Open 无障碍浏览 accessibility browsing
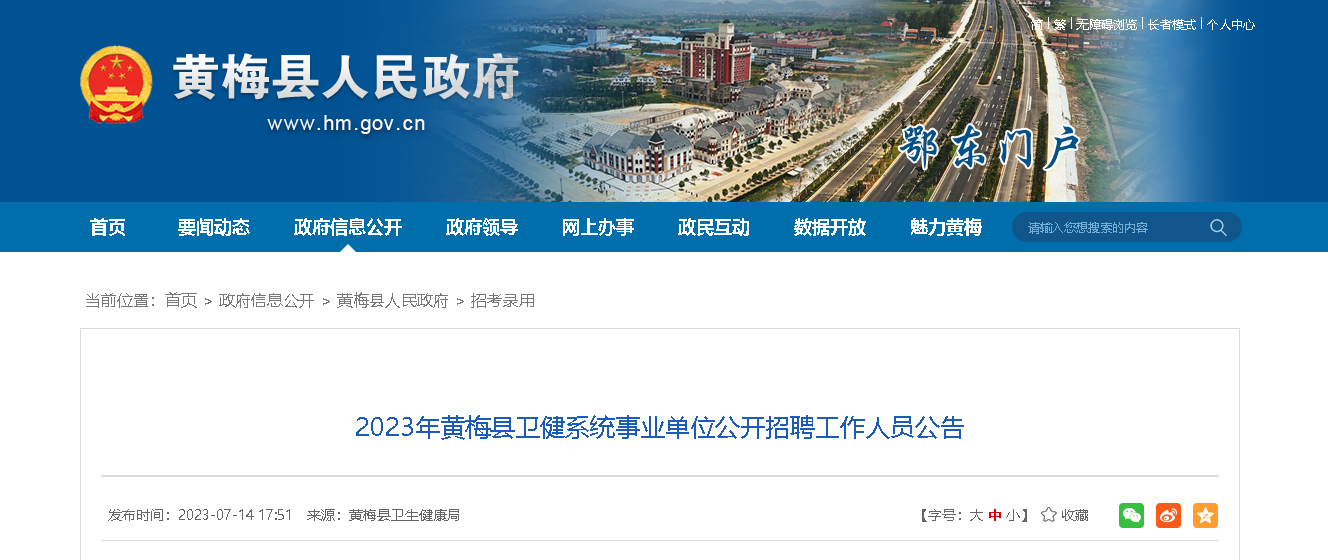 tap(1107, 24)
